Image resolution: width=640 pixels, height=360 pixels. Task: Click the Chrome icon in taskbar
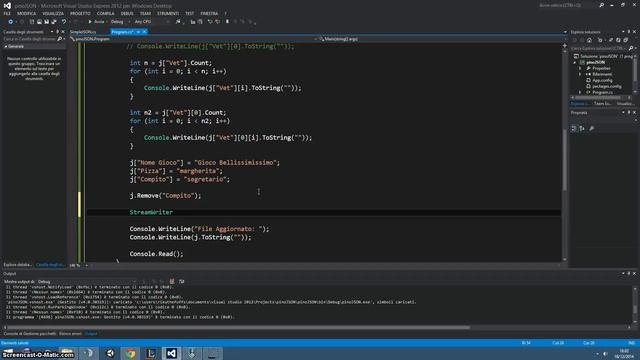(131, 353)
